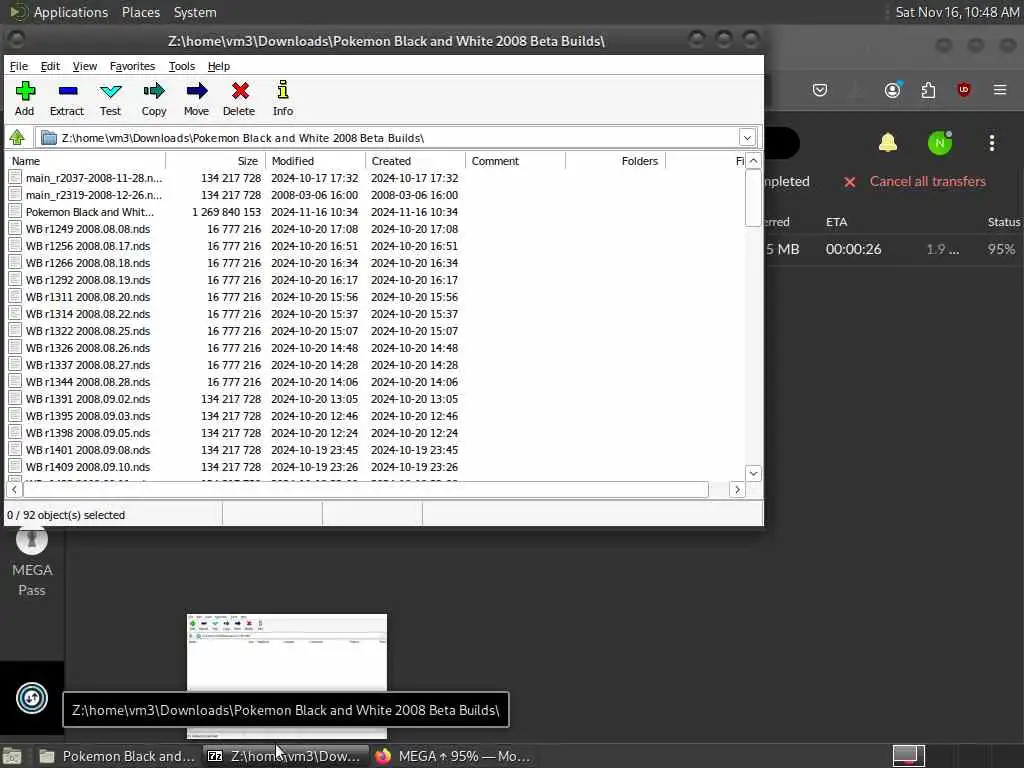Click vertical scrollbar down arrow

point(753,473)
